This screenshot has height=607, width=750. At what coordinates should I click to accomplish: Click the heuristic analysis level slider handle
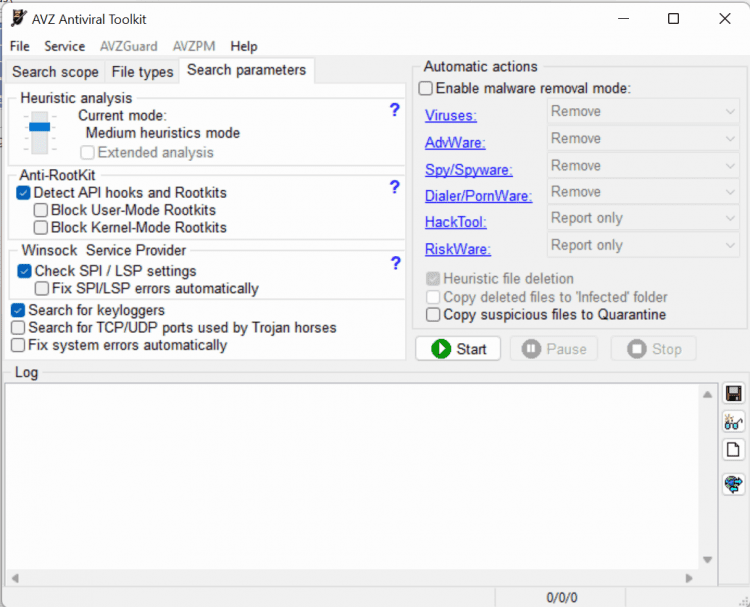click(39, 127)
